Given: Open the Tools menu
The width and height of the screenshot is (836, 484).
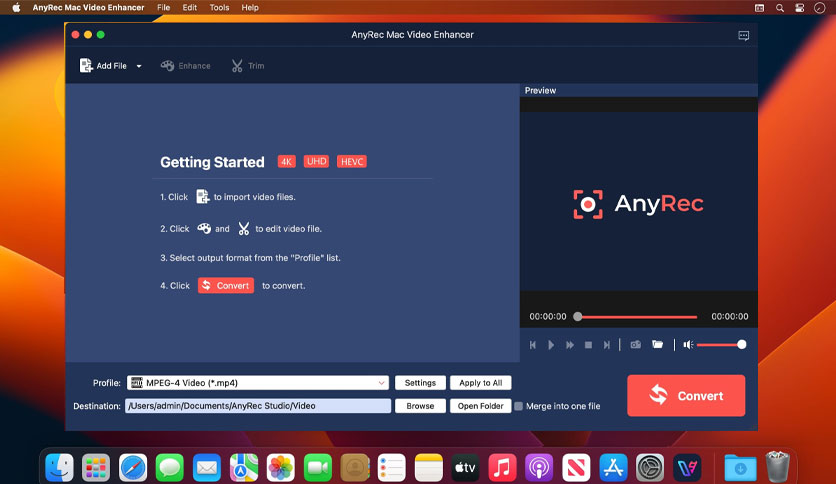Looking at the screenshot, I should tap(219, 7).
